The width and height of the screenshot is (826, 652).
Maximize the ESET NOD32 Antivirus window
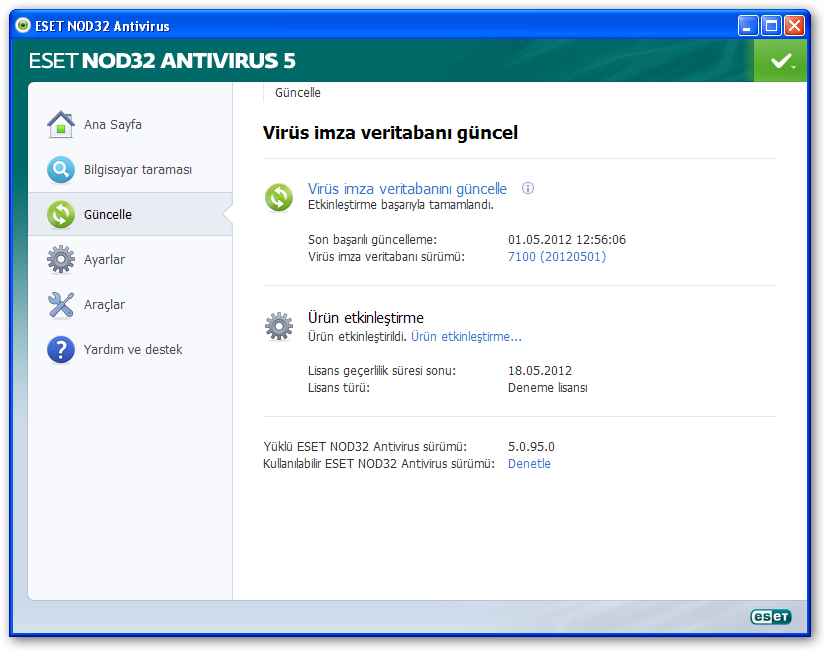771,25
